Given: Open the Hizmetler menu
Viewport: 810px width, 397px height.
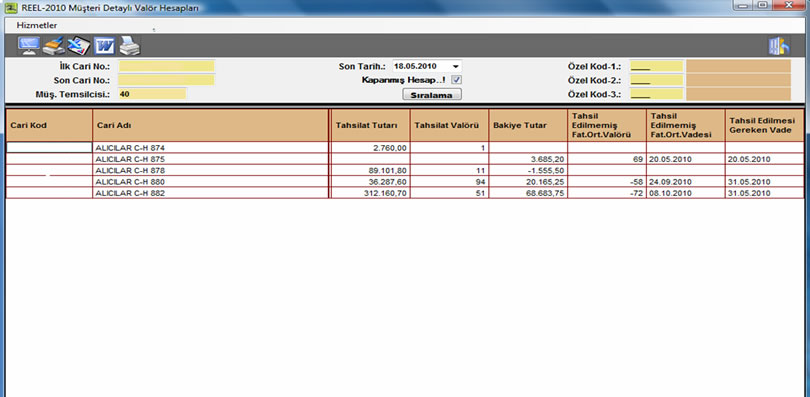Looking at the screenshot, I should [37, 25].
